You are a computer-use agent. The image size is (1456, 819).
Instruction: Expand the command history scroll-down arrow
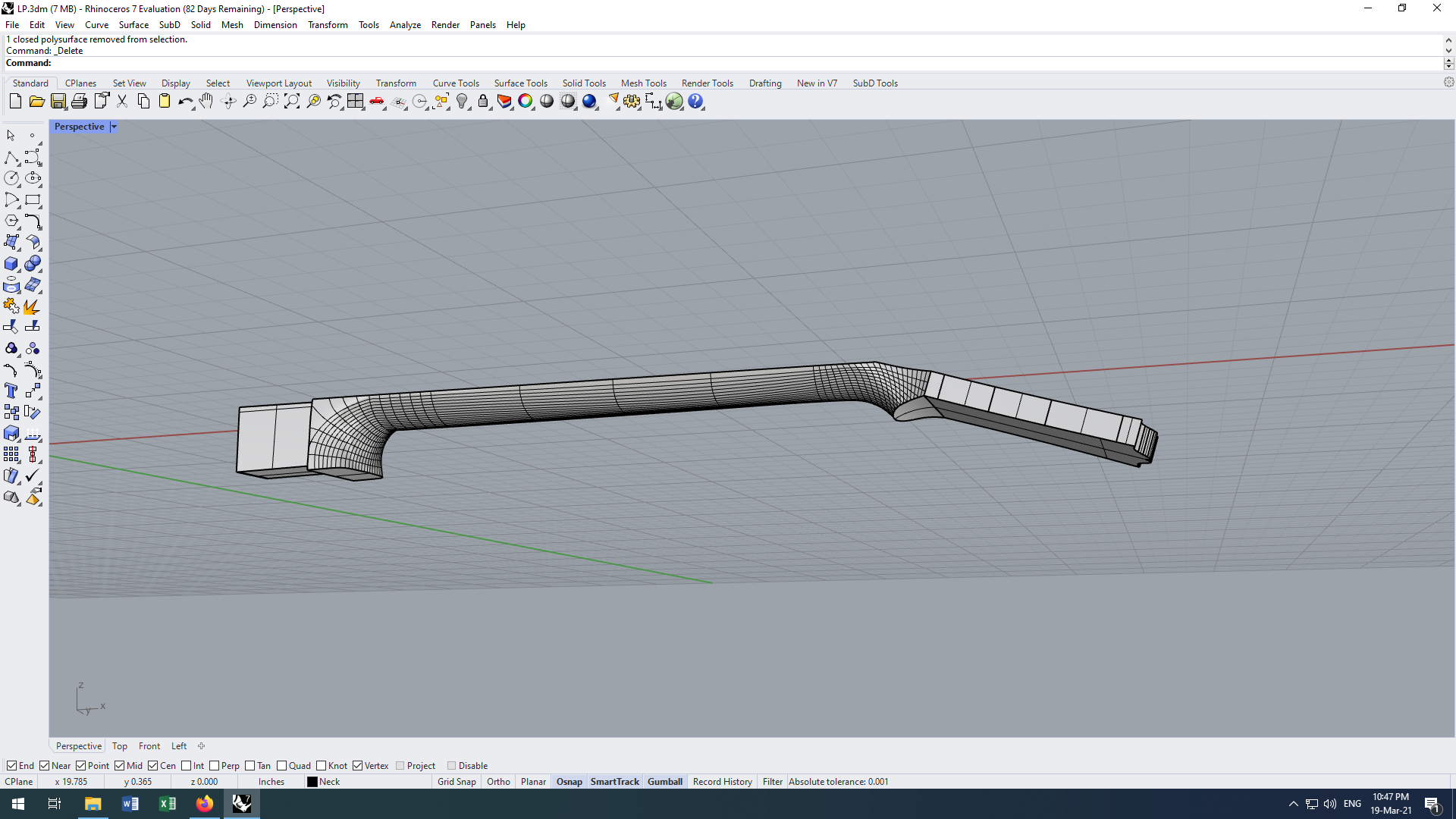[1448, 51]
